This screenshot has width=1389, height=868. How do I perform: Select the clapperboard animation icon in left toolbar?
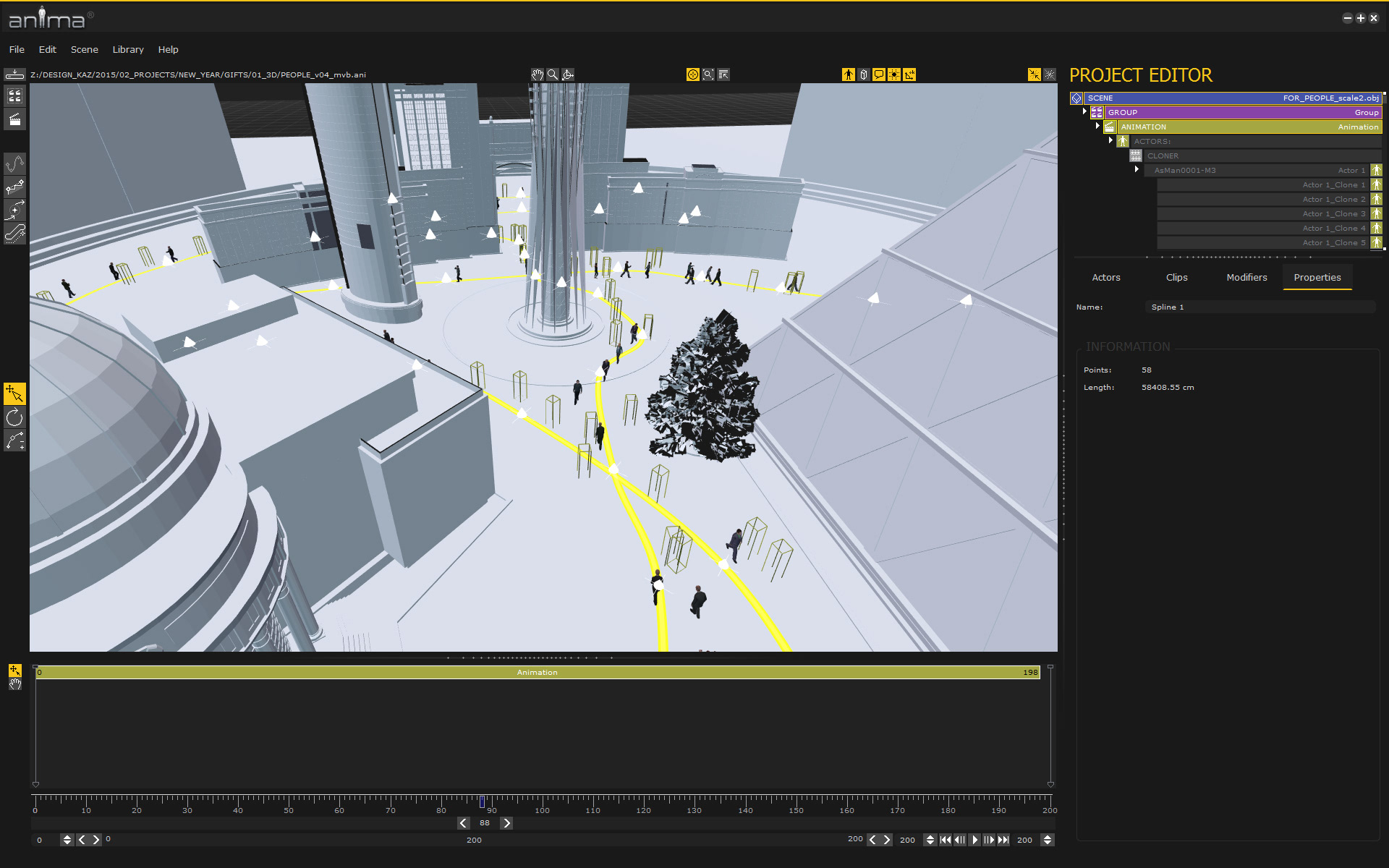pos(14,119)
